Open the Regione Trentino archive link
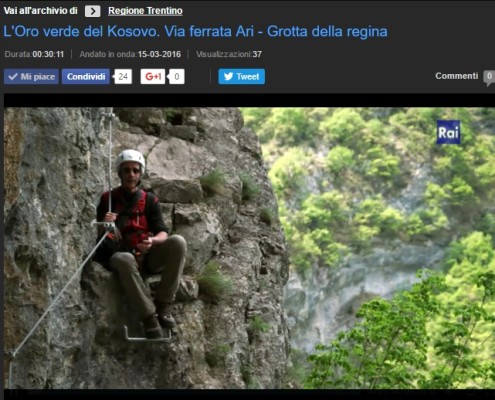The width and height of the screenshot is (495, 400). (145, 11)
